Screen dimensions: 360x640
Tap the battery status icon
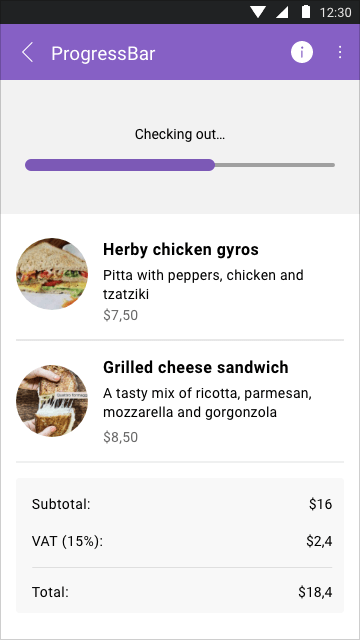tap(306, 11)
